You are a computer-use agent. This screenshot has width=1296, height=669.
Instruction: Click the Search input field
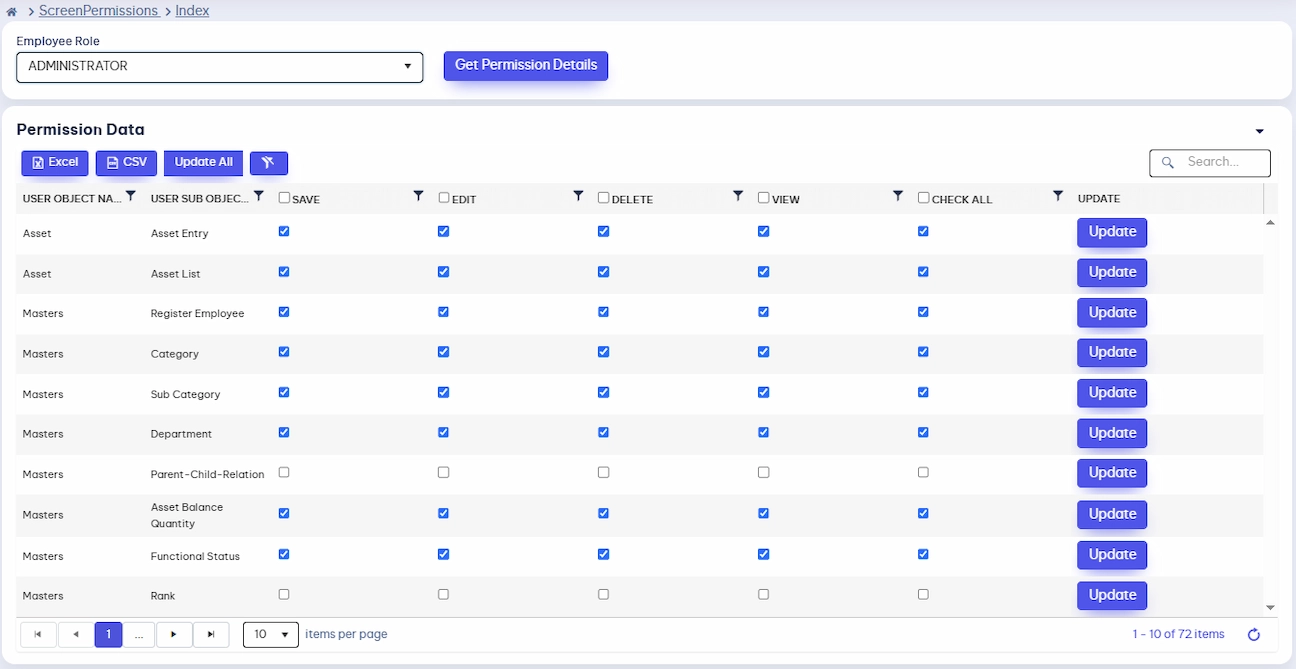pos(1210,162)
